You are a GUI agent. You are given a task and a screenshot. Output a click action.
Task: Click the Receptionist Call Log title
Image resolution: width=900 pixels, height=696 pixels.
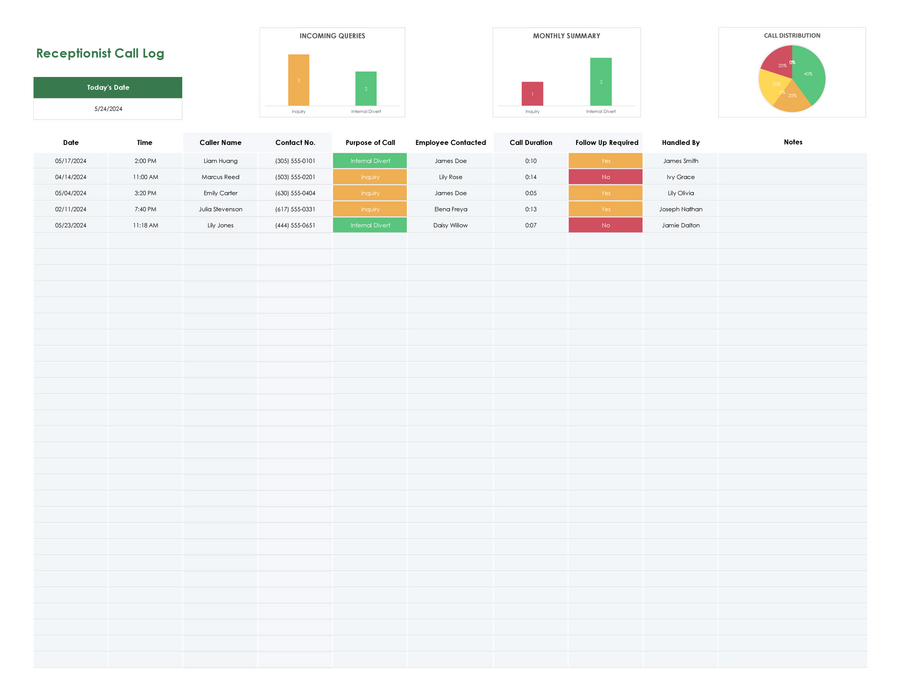[100, 53]
